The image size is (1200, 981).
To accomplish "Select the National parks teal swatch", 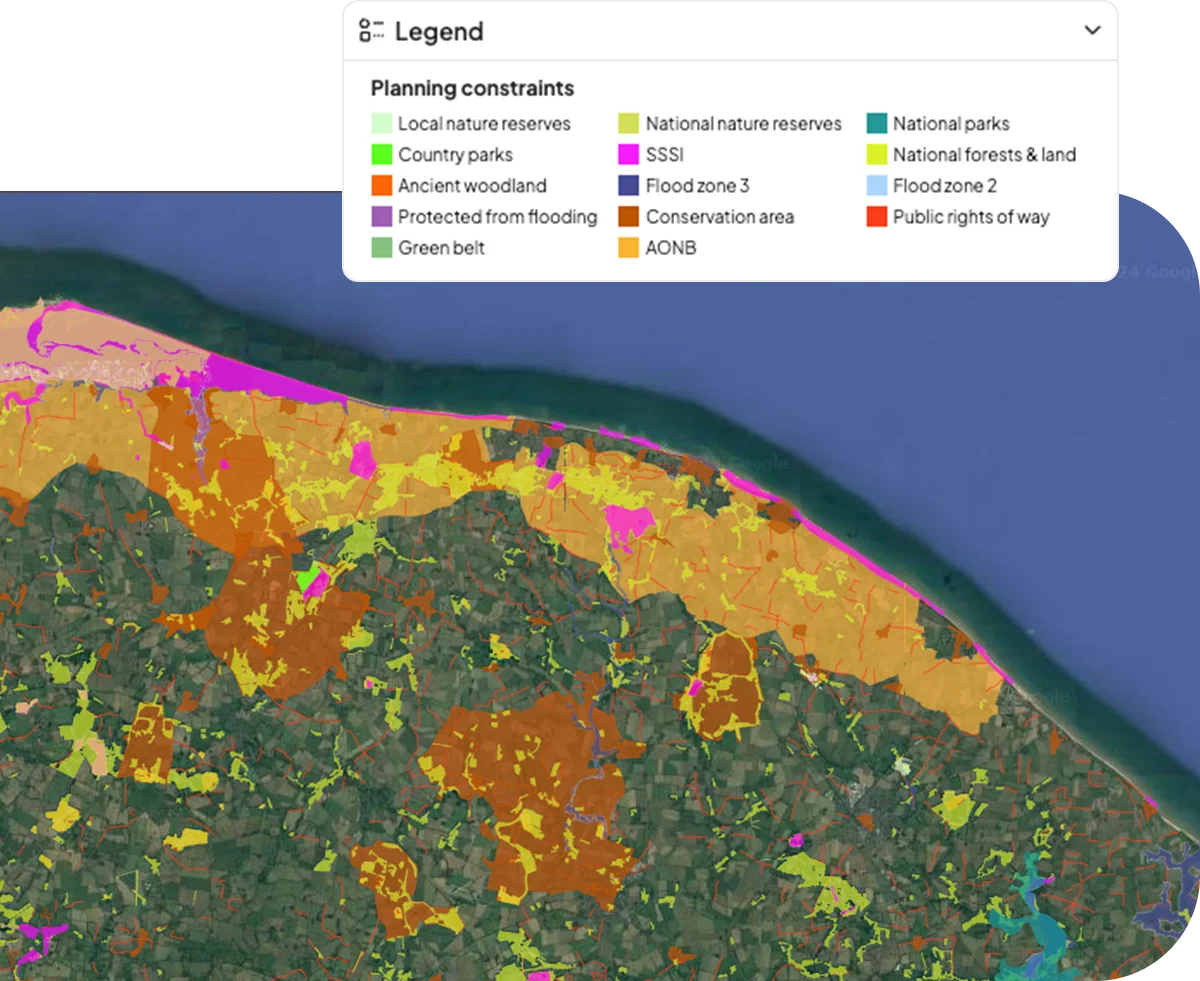I will click(x=877, y=123).
